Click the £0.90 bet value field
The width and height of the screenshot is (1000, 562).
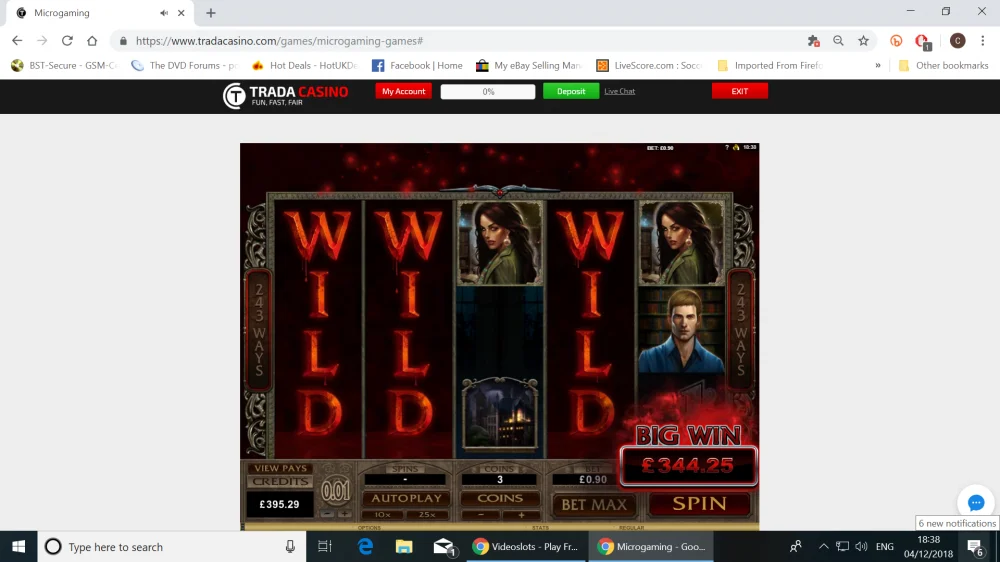coord(592,480)
